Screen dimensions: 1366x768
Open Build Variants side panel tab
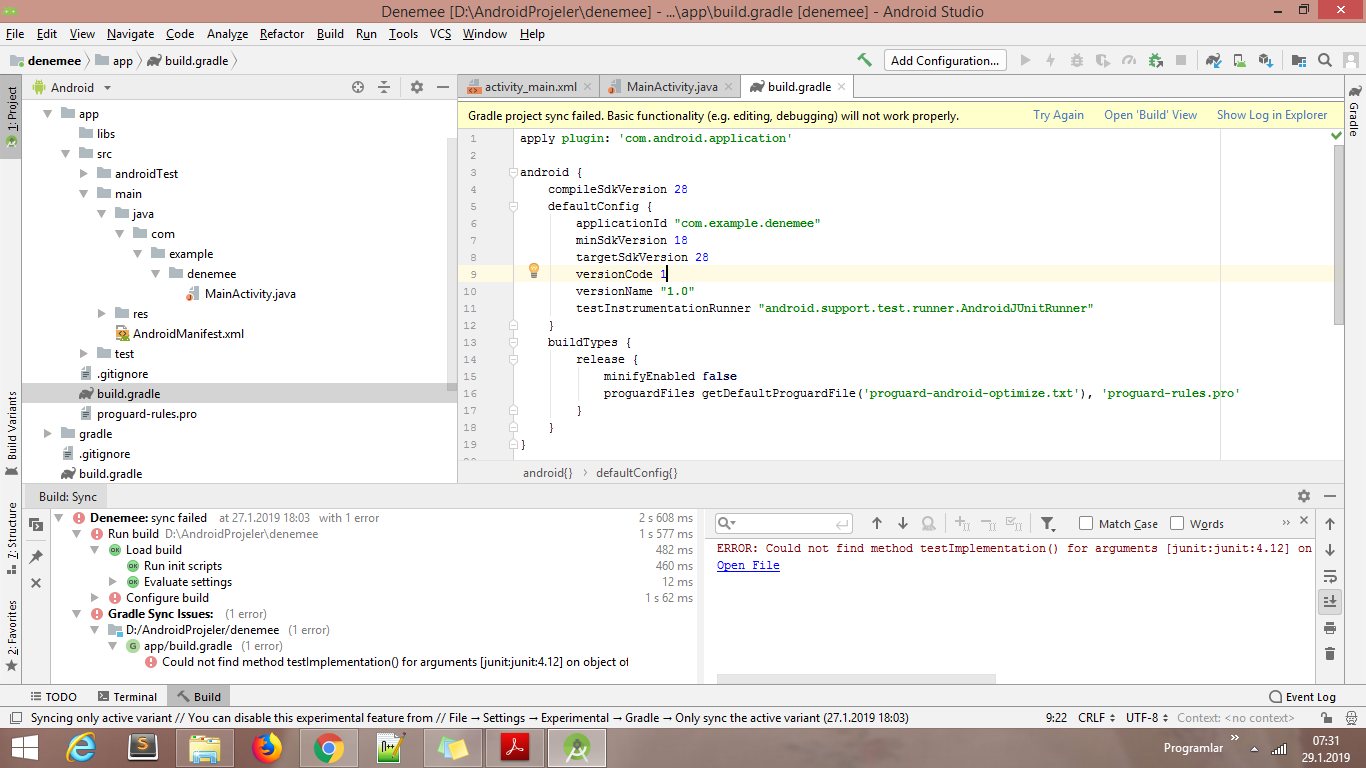pyautogui.click(x=11, y=433)
